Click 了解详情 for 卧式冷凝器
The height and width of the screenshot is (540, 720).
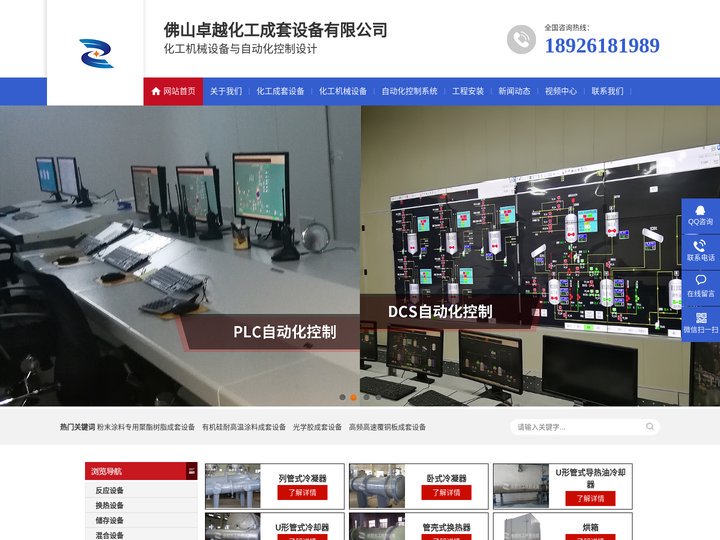pos(446,493)
